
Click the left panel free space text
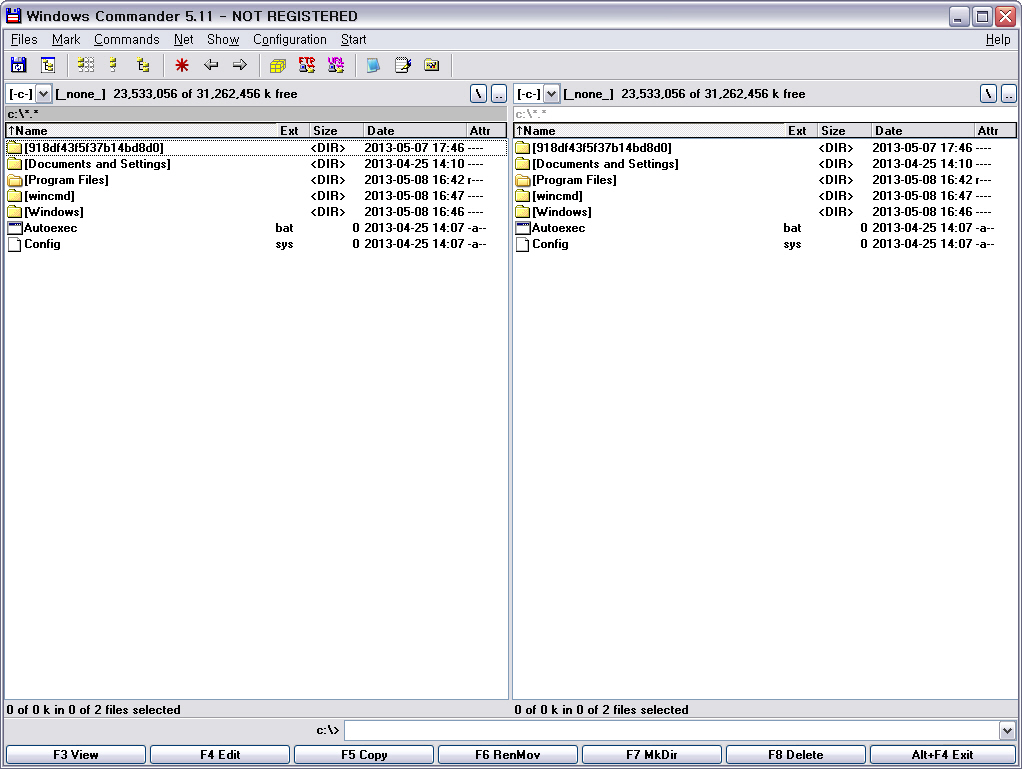click(x=205, y=94)
